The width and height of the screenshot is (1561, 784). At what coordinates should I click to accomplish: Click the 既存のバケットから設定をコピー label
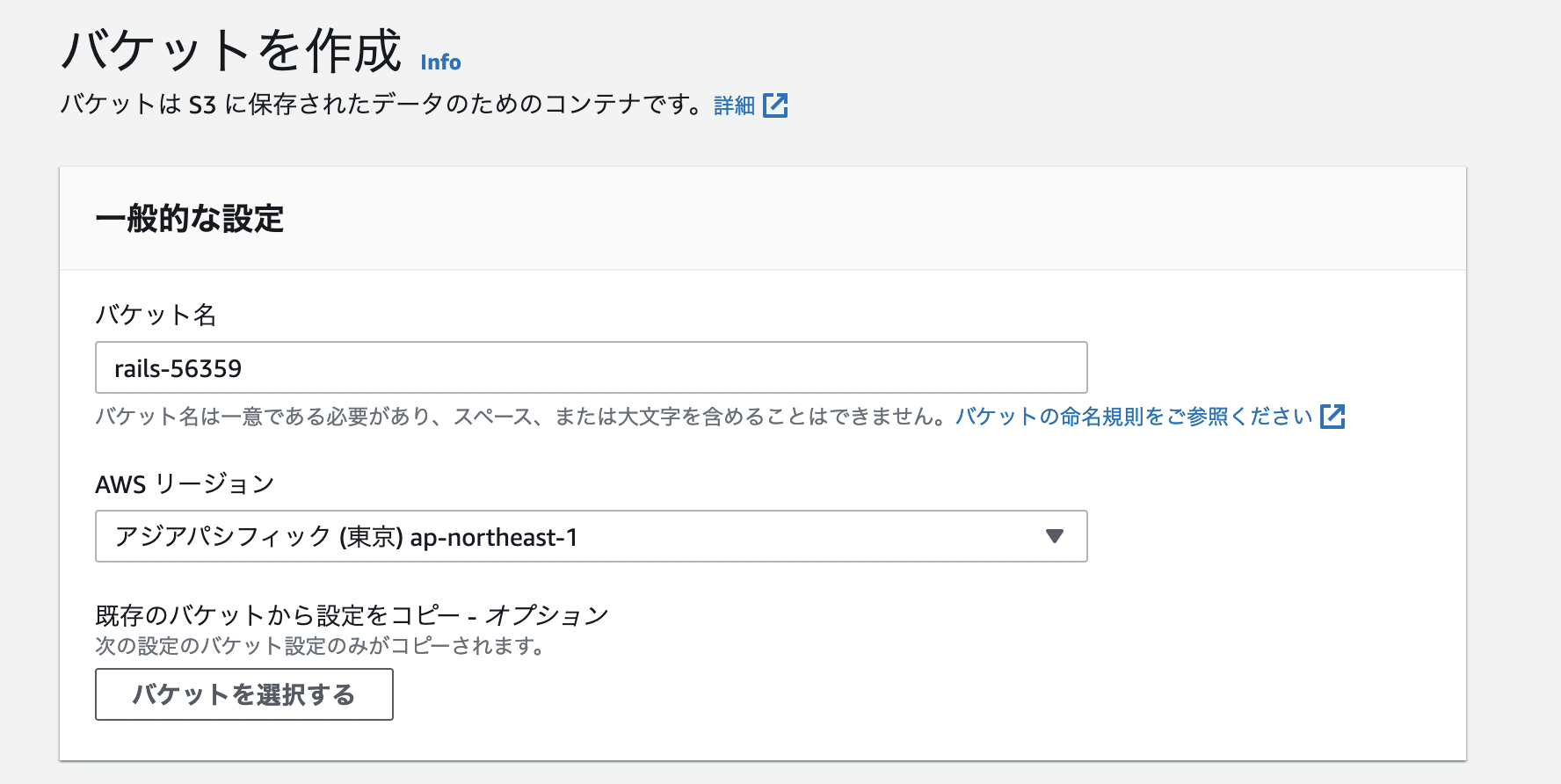[x=277, y=615]
